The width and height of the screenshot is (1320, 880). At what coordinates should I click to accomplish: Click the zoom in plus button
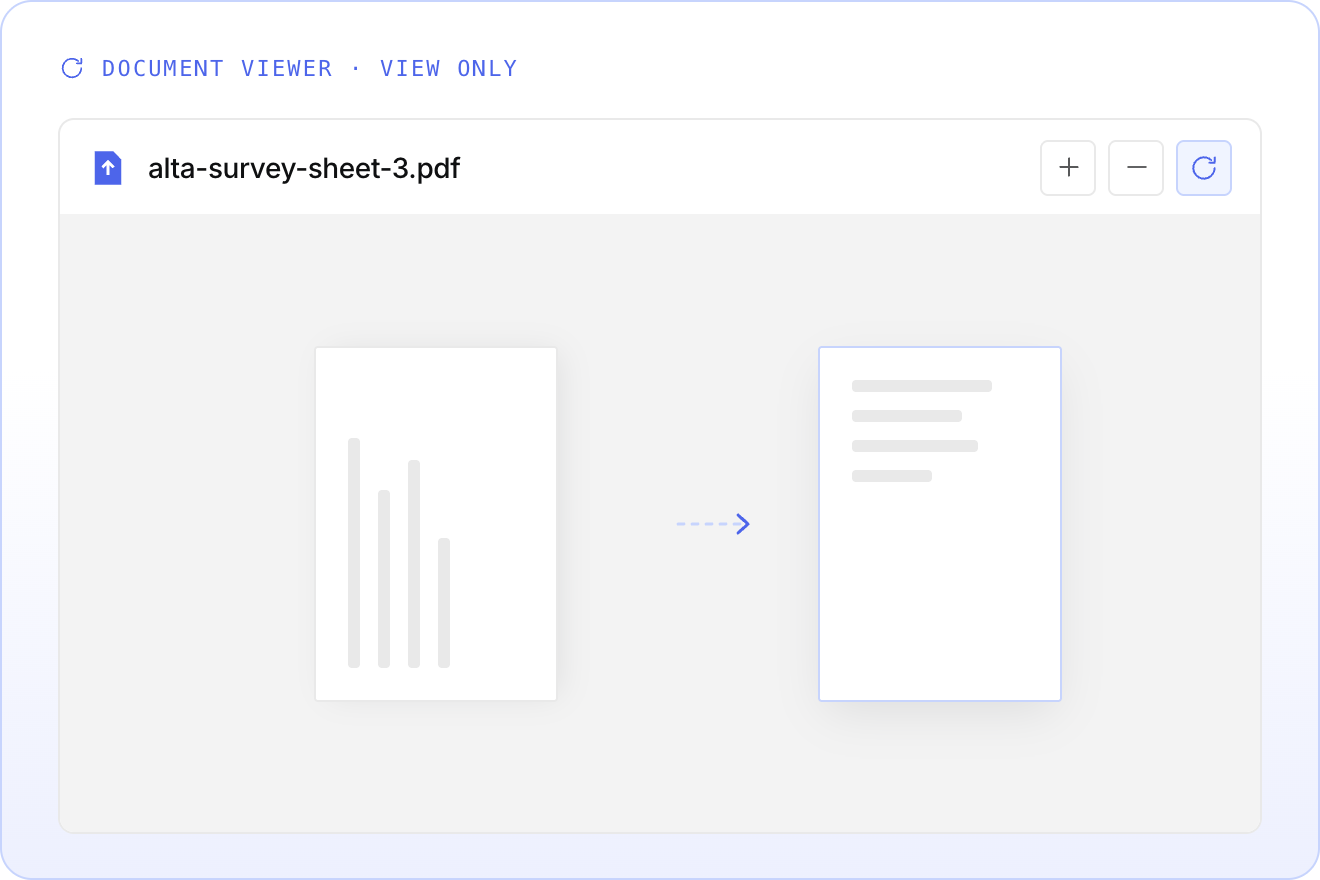point(1068,168)
